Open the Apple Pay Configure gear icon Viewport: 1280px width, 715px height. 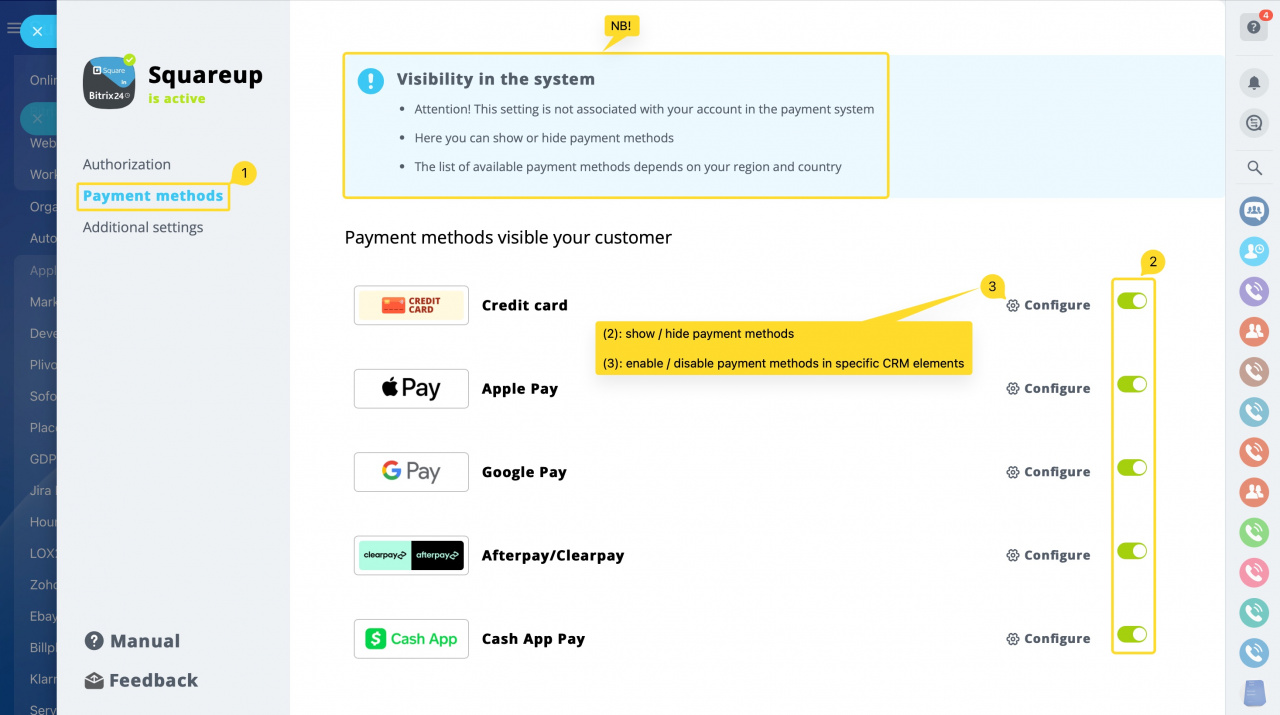[x=1013, y=388]
